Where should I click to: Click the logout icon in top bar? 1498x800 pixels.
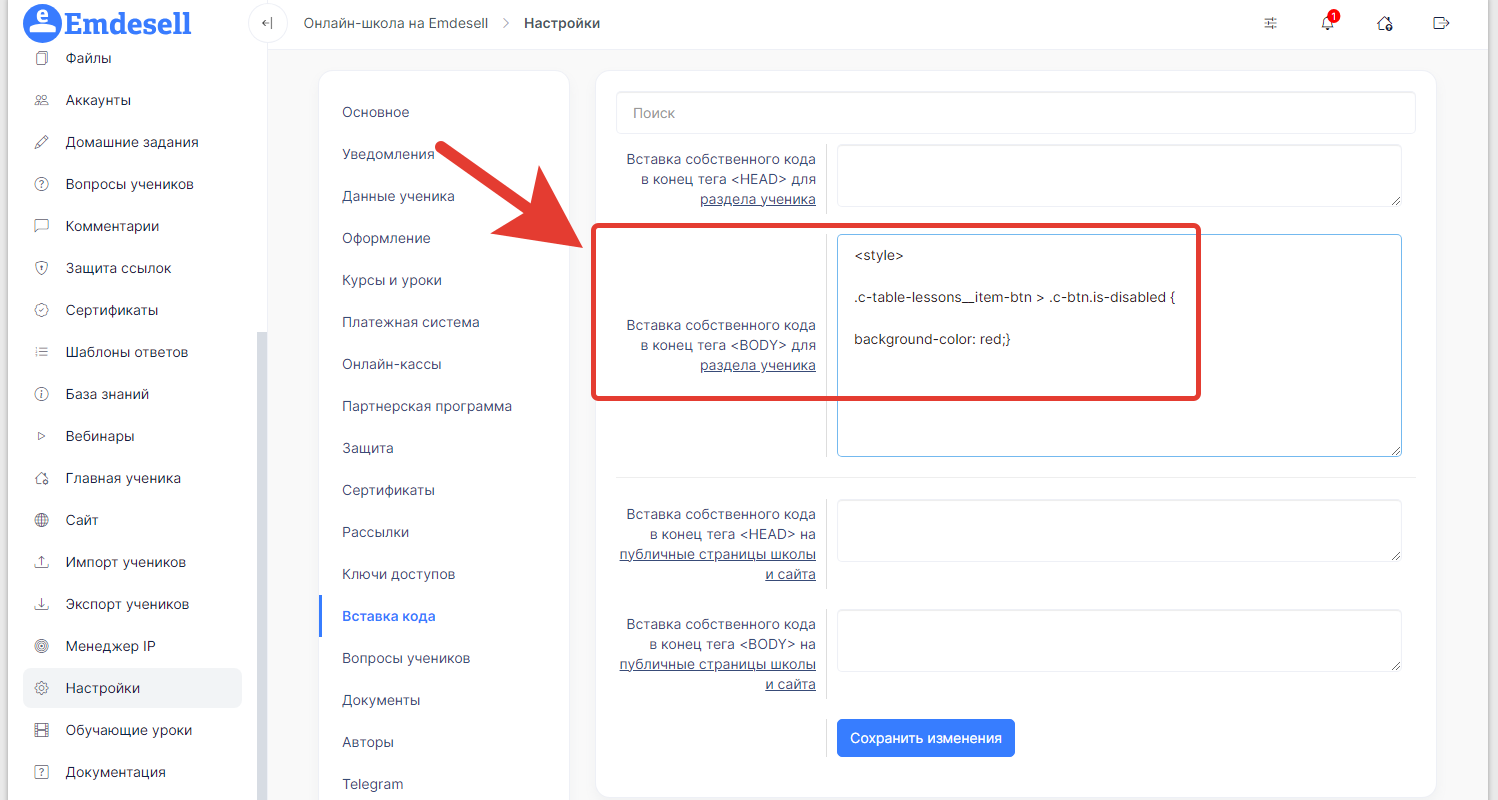[1441, 23]
